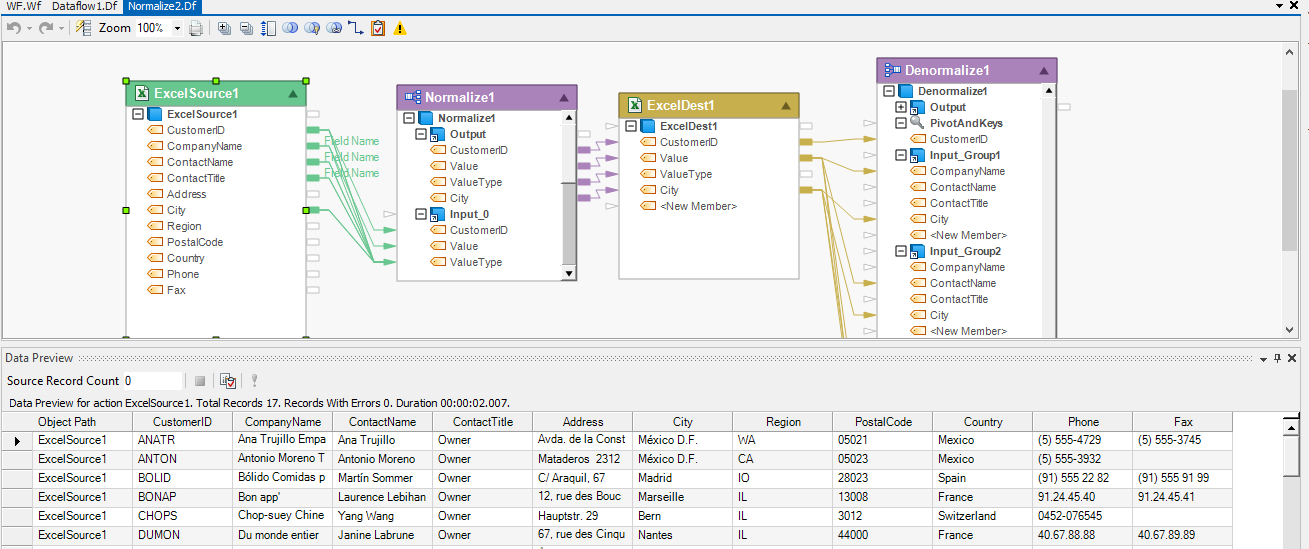The width and height of the screenshot is (1309, 549).
Task: Switch to the Dataflow1.Df tab
Action: (85, 6)
